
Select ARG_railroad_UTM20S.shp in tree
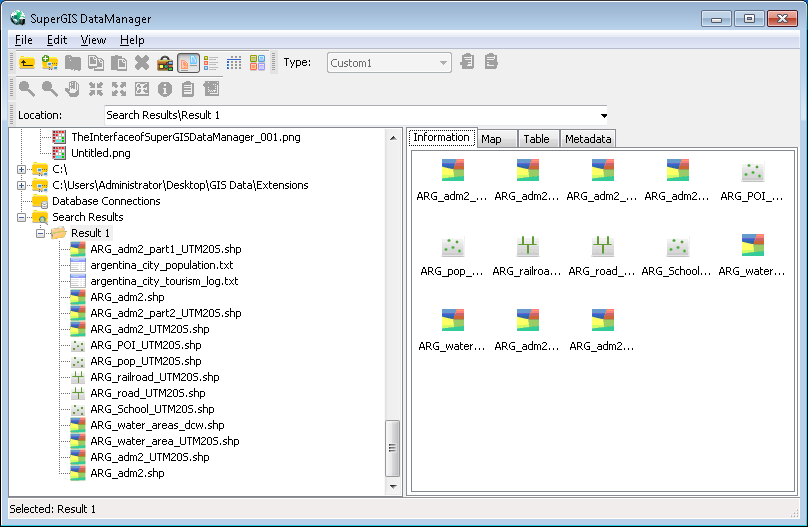[155, 377]
